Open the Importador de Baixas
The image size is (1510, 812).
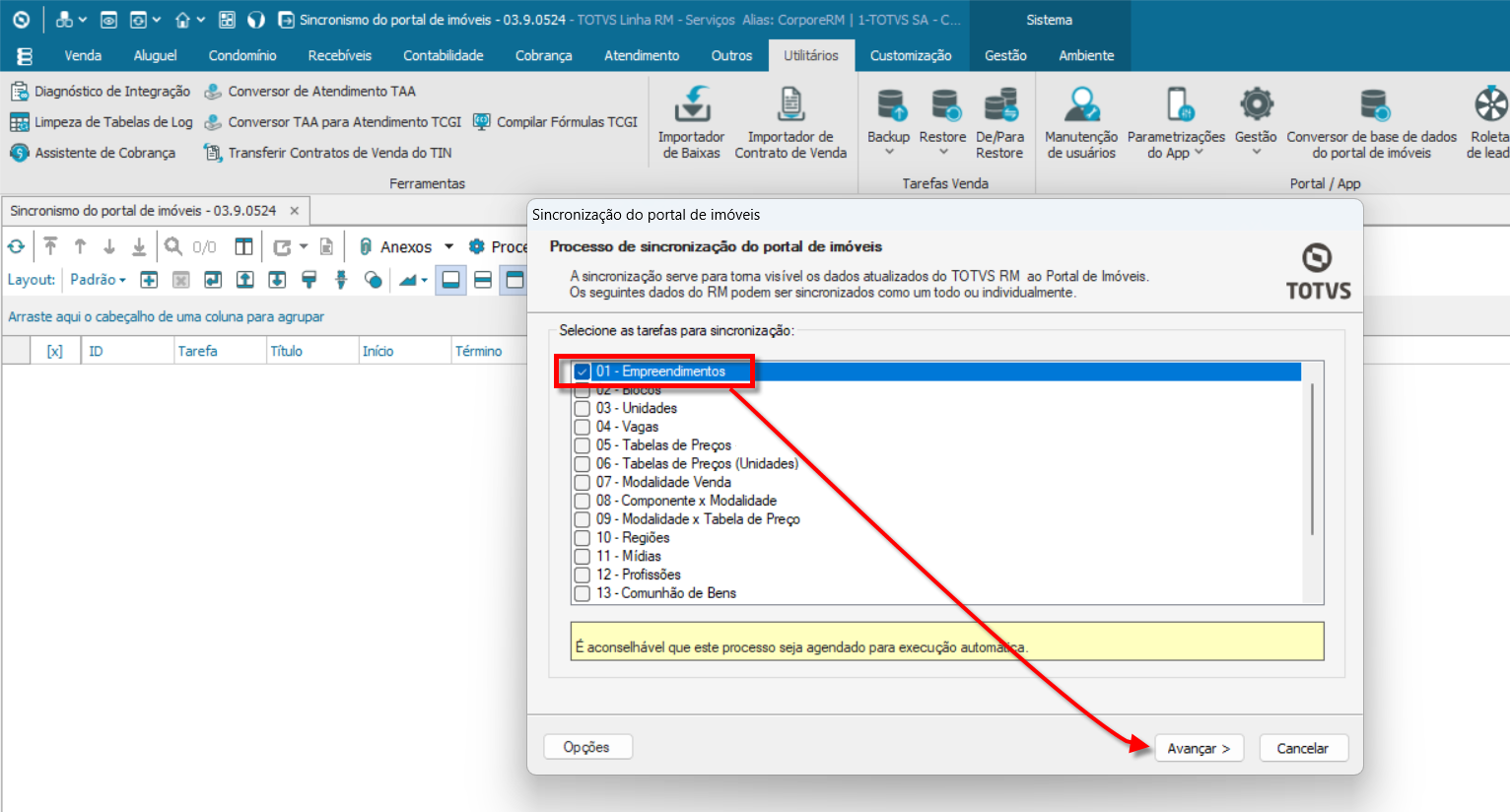click(691, 122)
